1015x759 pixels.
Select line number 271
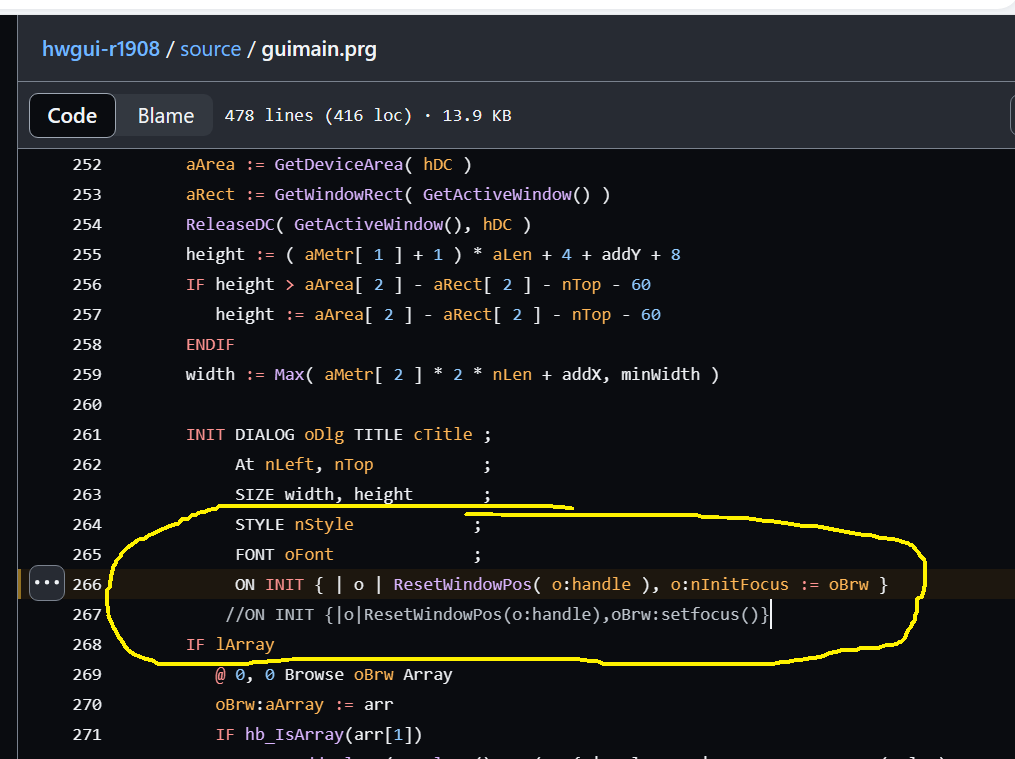pyautogui.click(x=87, y=735)
